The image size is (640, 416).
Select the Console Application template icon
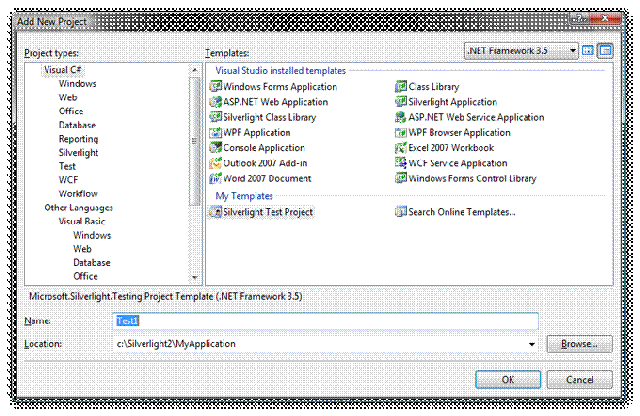pyautogui.click(x=215, y=148)
